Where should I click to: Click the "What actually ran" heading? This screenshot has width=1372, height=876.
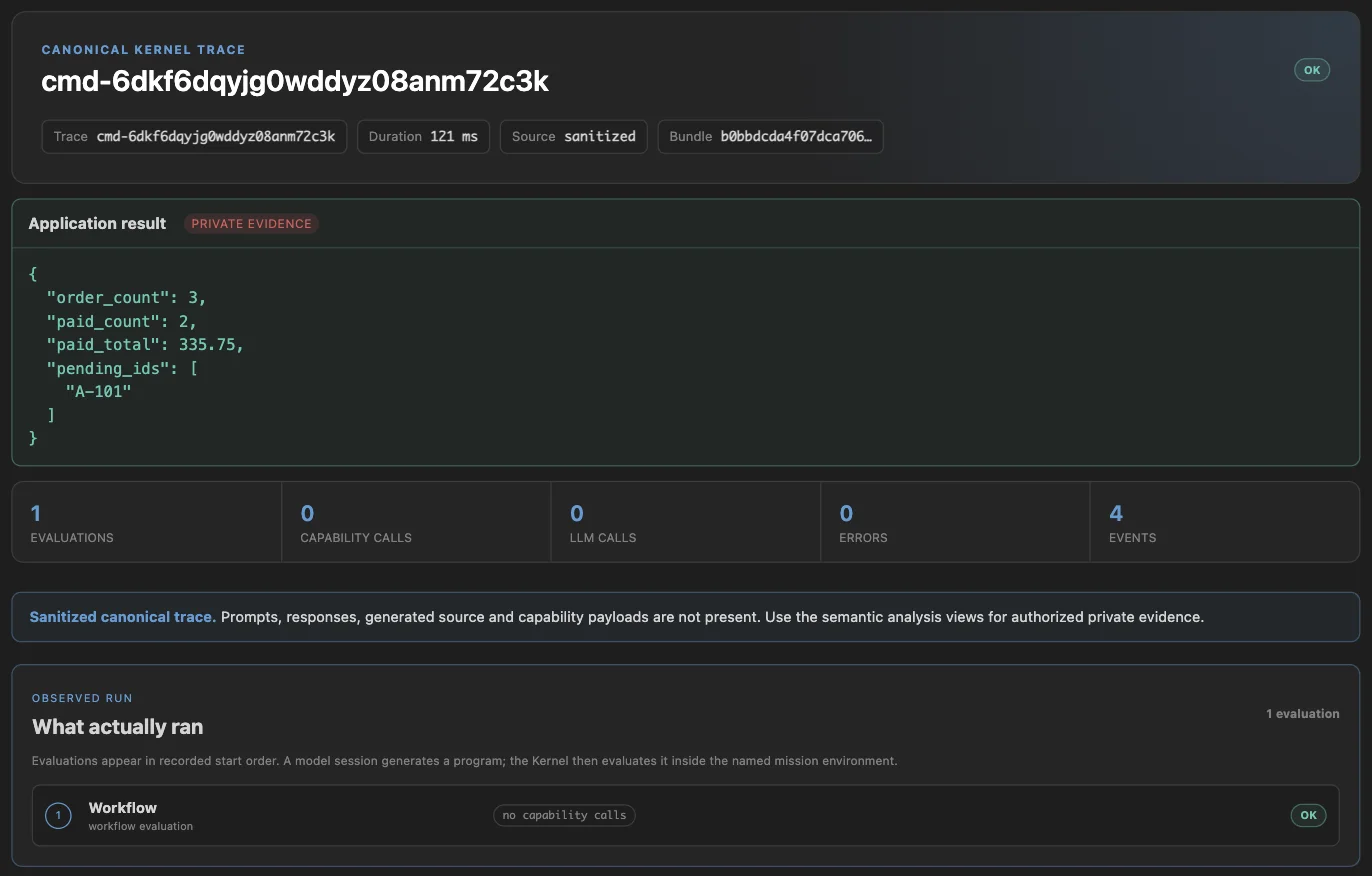tap(118, 727)
